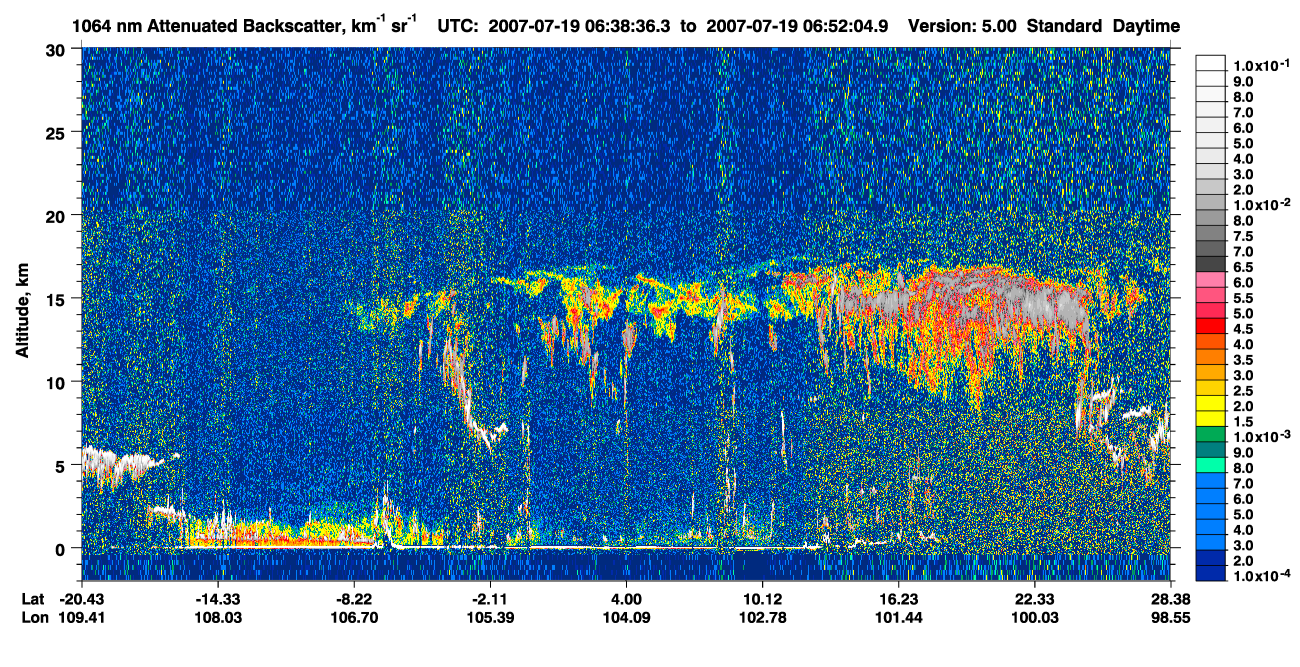Click latitude value "22.33"
The image size is (1300, 667).
click(x=1034, y=599)
